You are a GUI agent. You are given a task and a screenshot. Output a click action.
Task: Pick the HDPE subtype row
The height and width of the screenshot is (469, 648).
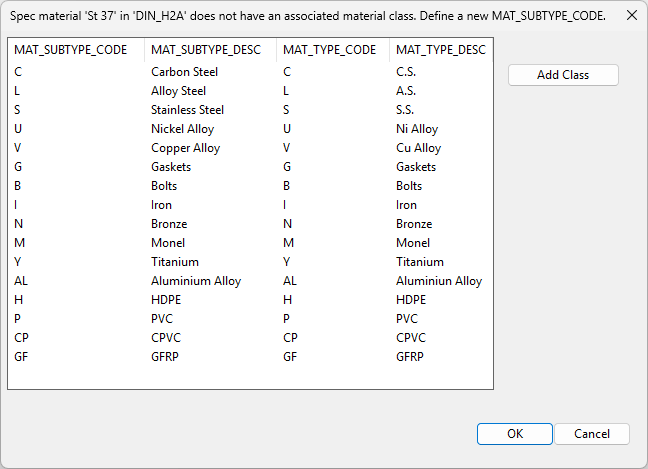tap(166, 300)
